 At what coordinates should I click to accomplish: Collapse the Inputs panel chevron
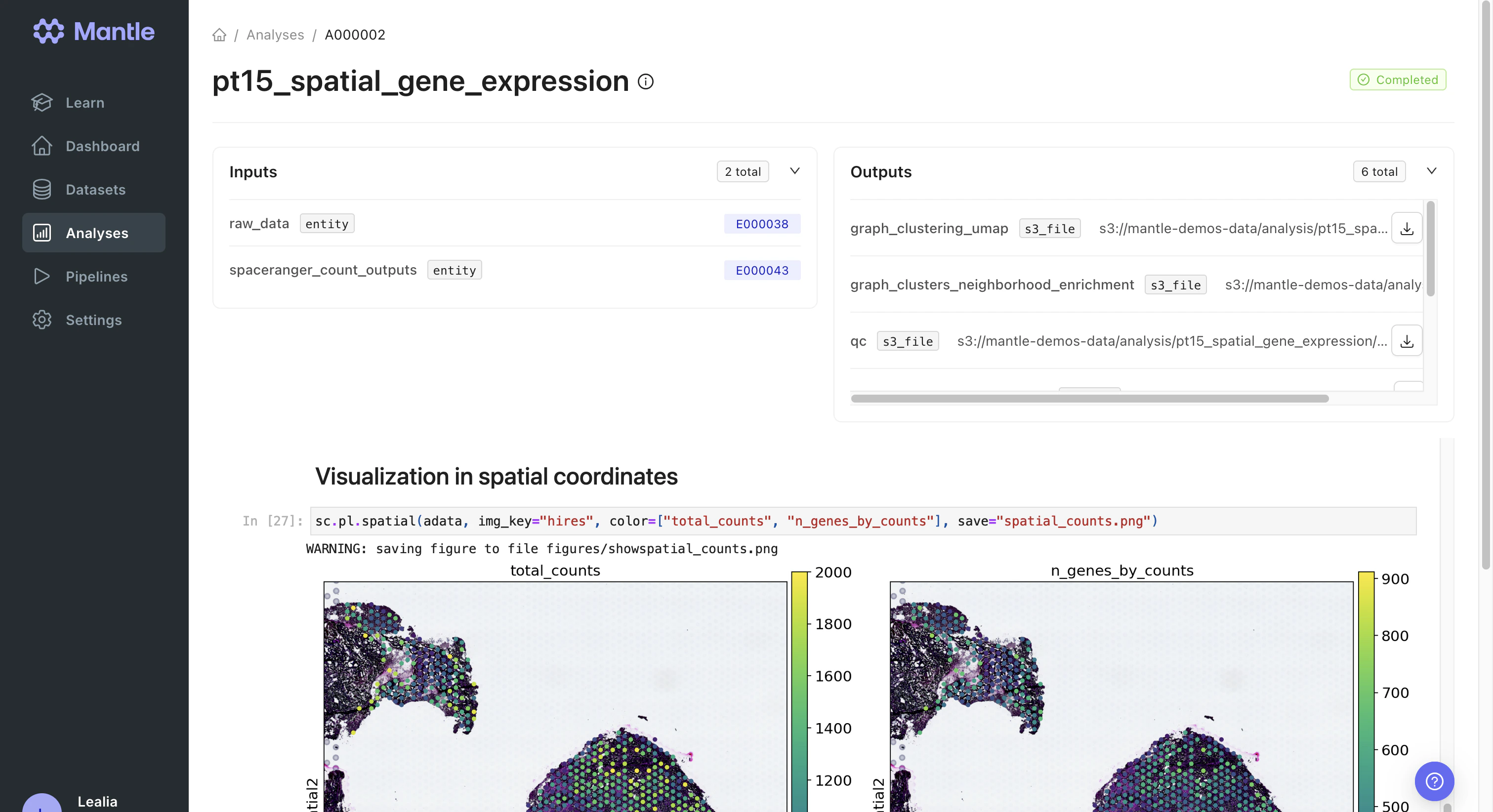point(794,171)
